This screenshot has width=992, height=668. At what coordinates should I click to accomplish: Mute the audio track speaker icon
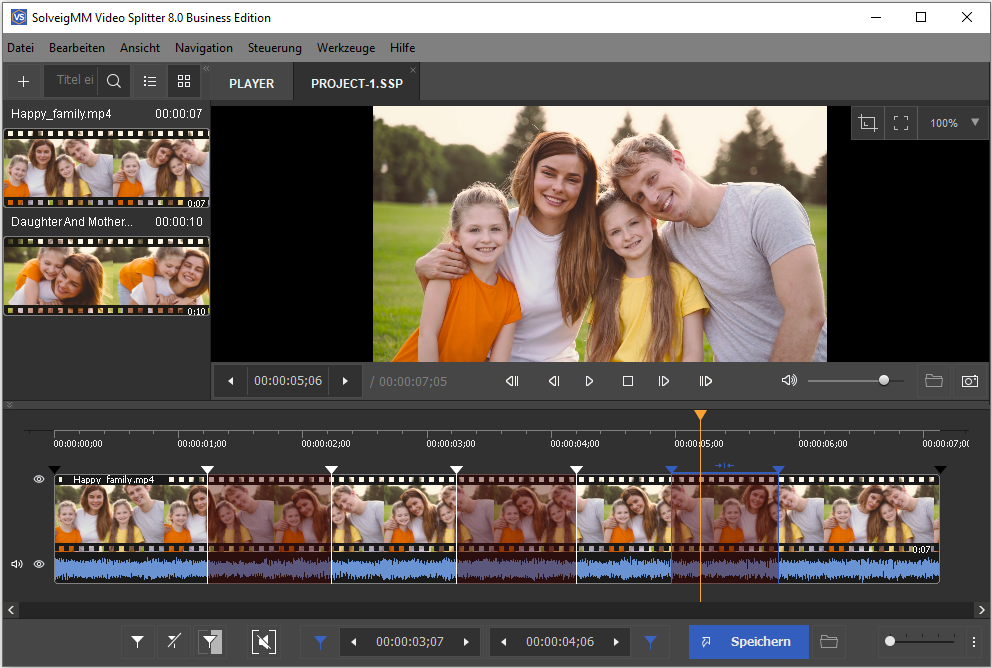[x=17, y=564]
